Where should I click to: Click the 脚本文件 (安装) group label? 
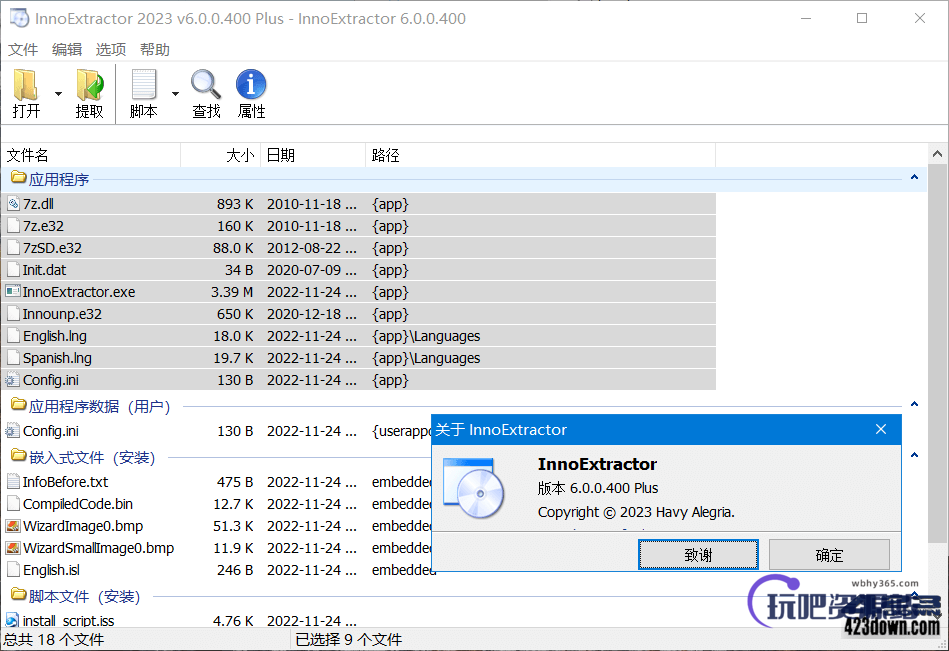(85, 597)
